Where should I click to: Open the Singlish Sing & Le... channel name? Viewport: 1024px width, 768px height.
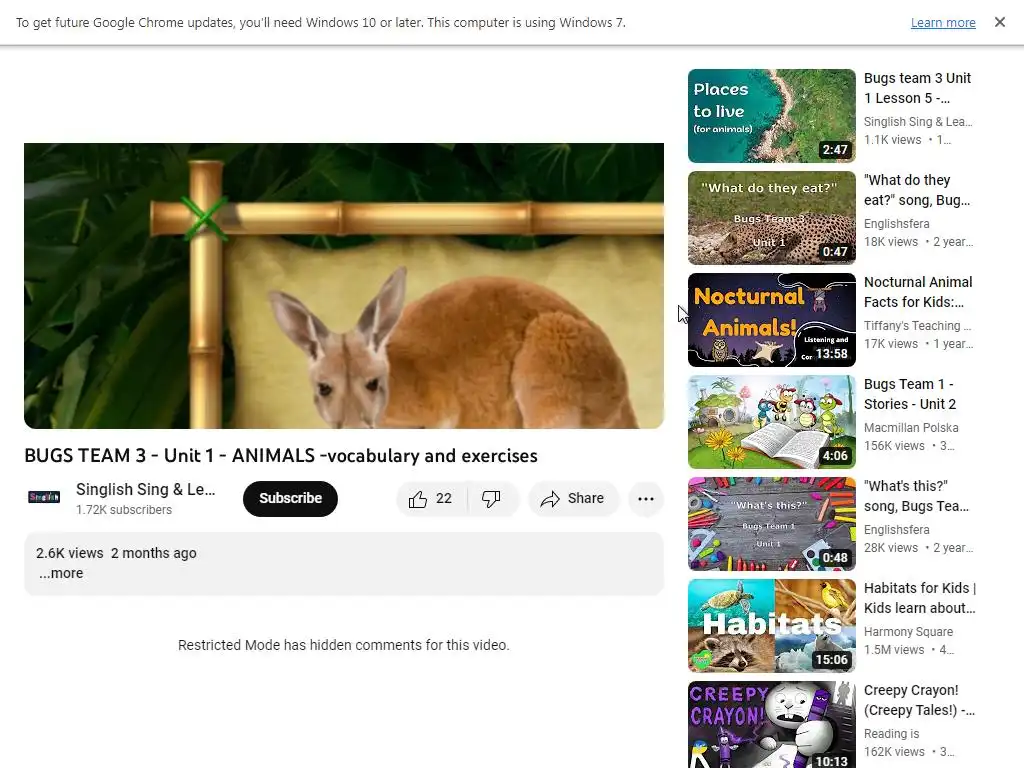[146, 489]
